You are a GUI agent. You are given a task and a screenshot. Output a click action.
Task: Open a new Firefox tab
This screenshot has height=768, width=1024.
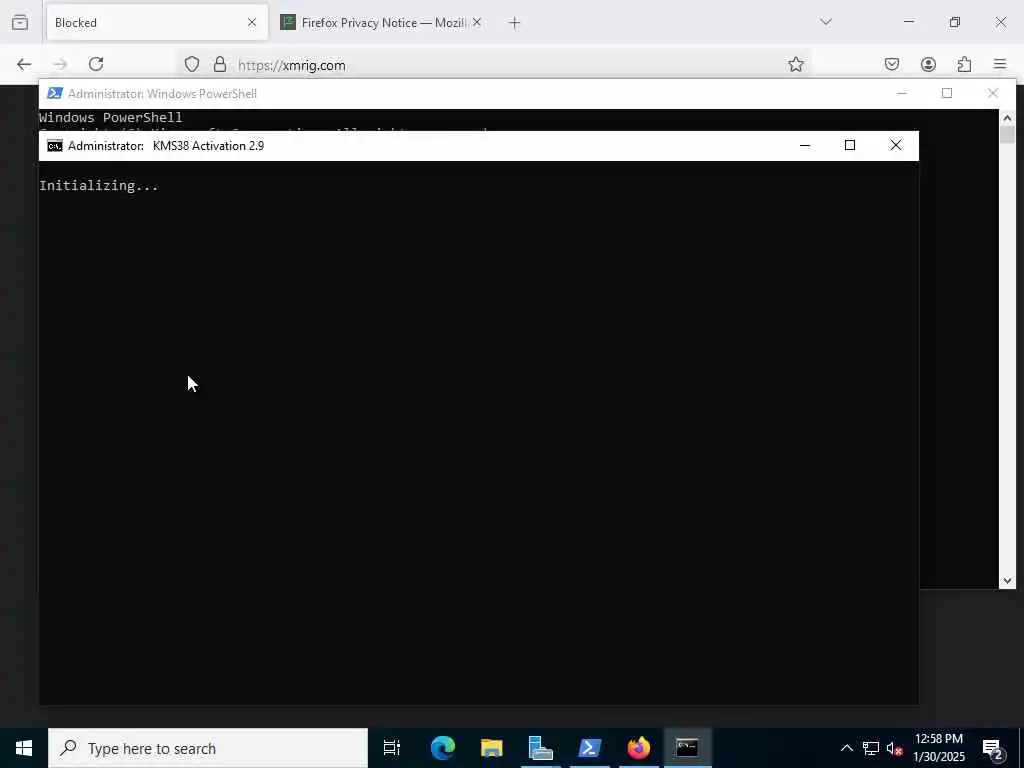(x=515, y=23)
